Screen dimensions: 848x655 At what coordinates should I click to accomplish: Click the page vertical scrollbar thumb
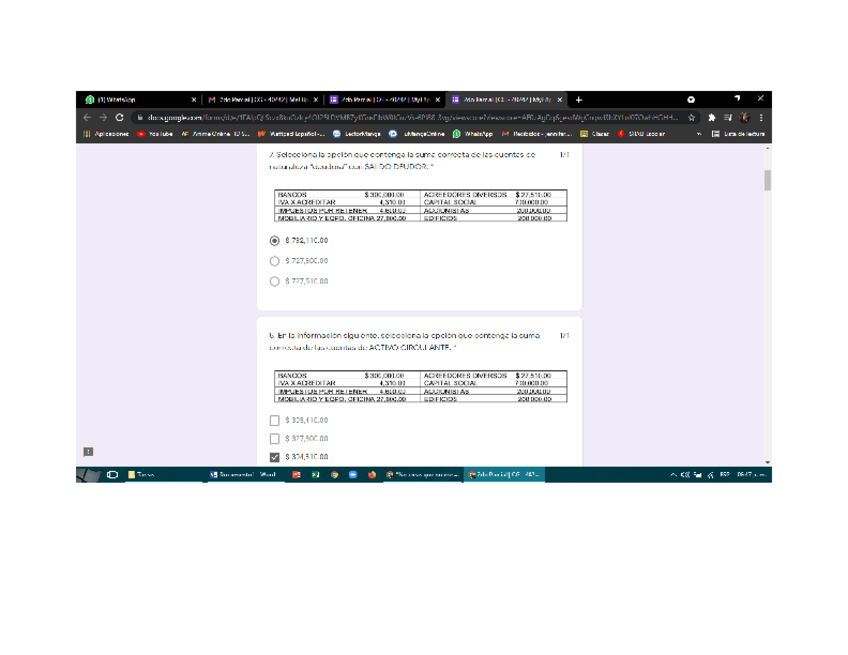tap(767, 180)
